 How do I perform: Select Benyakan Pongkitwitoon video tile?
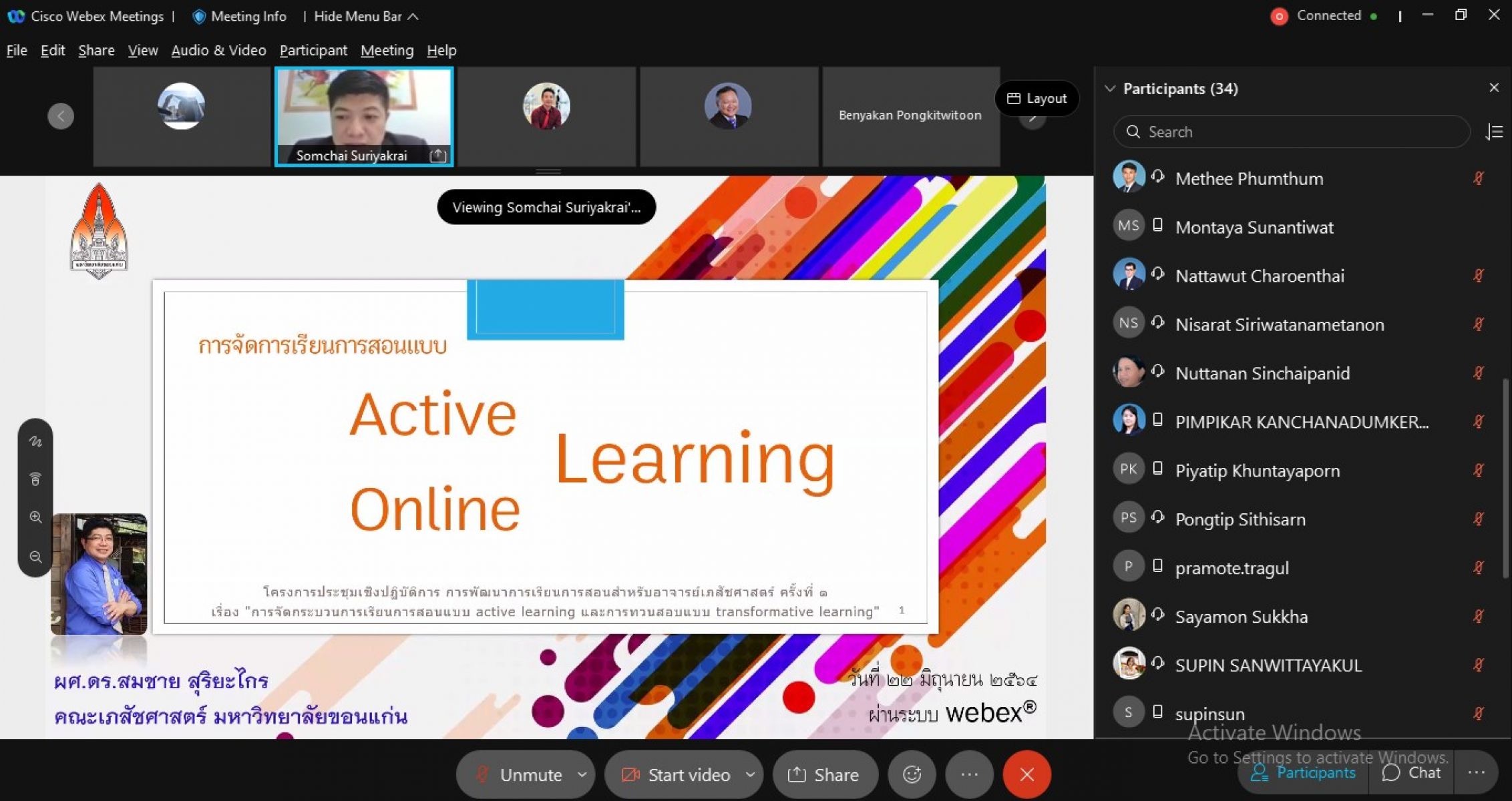(x=911, y=116)
